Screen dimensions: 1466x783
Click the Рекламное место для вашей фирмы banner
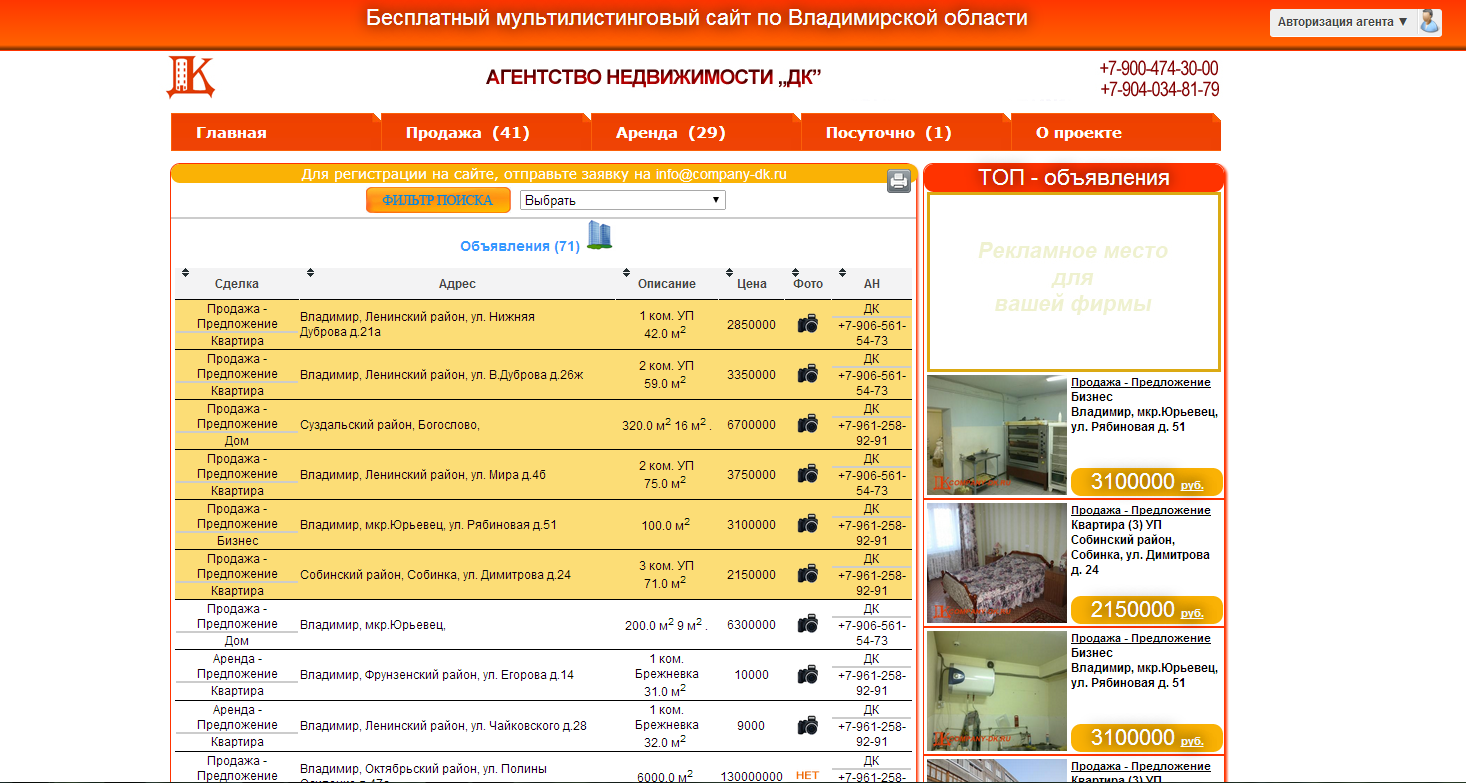(x=1073, y=282)
